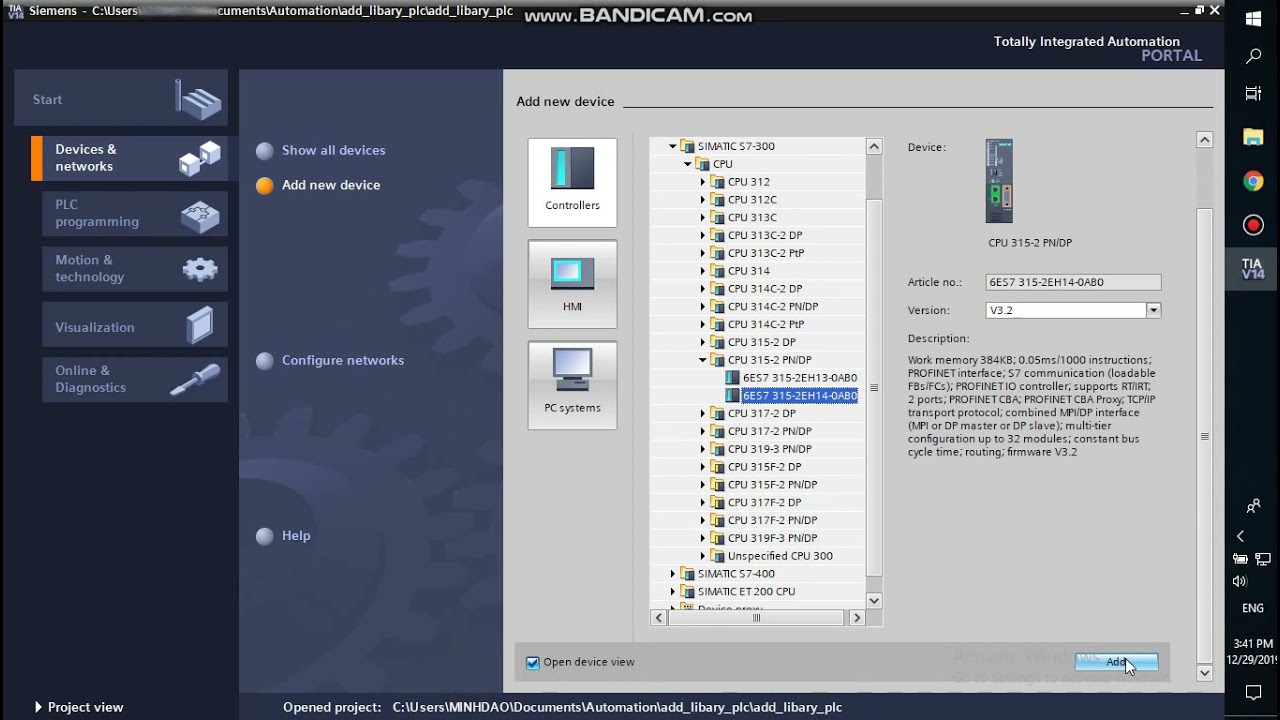Viewport: 1280px width, 720px height.
Task: Click the CPU 315-2 PN/DP device image
Action: point(999,181)
